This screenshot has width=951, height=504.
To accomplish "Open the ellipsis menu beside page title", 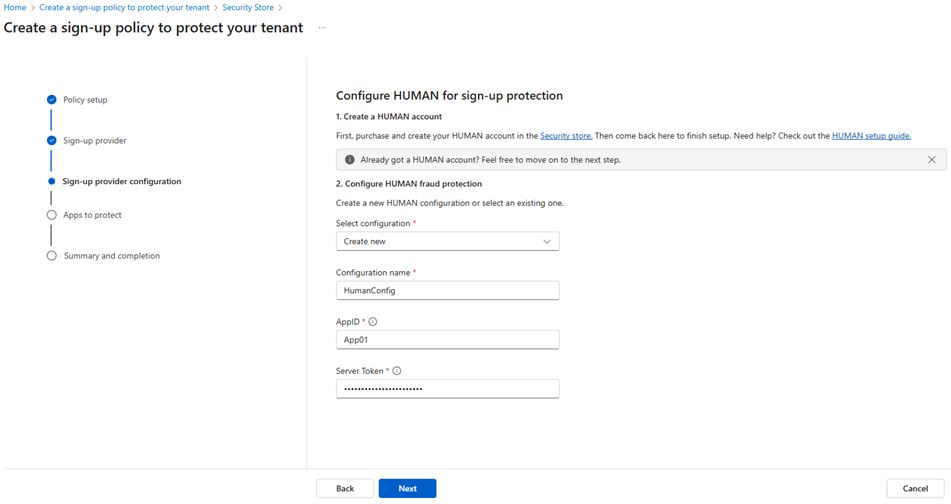I will click(x=322, y=28).
